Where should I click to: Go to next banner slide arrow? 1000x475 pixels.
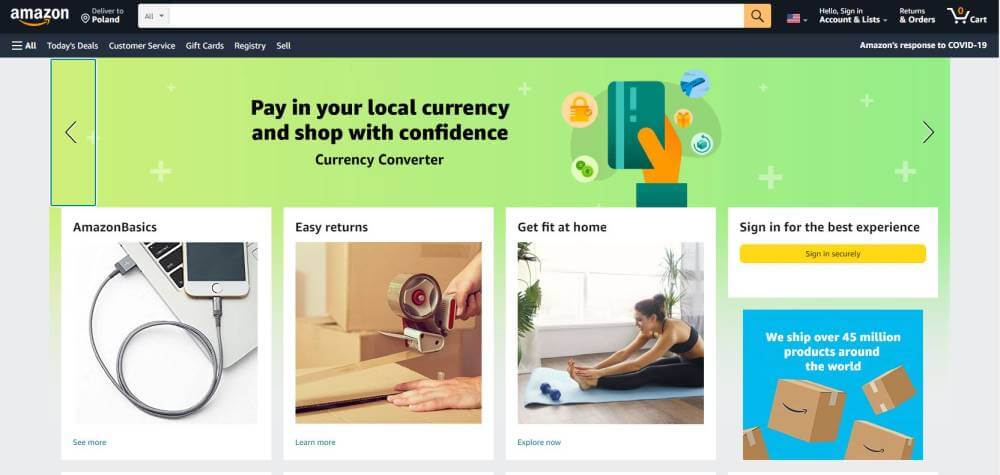[x=928, y=132]
